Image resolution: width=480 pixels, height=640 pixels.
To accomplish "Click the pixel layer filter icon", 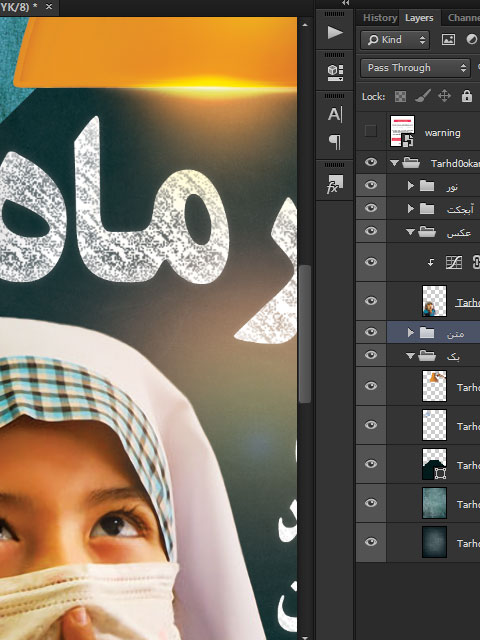I will pyautogui.click(x=448, y=40).
